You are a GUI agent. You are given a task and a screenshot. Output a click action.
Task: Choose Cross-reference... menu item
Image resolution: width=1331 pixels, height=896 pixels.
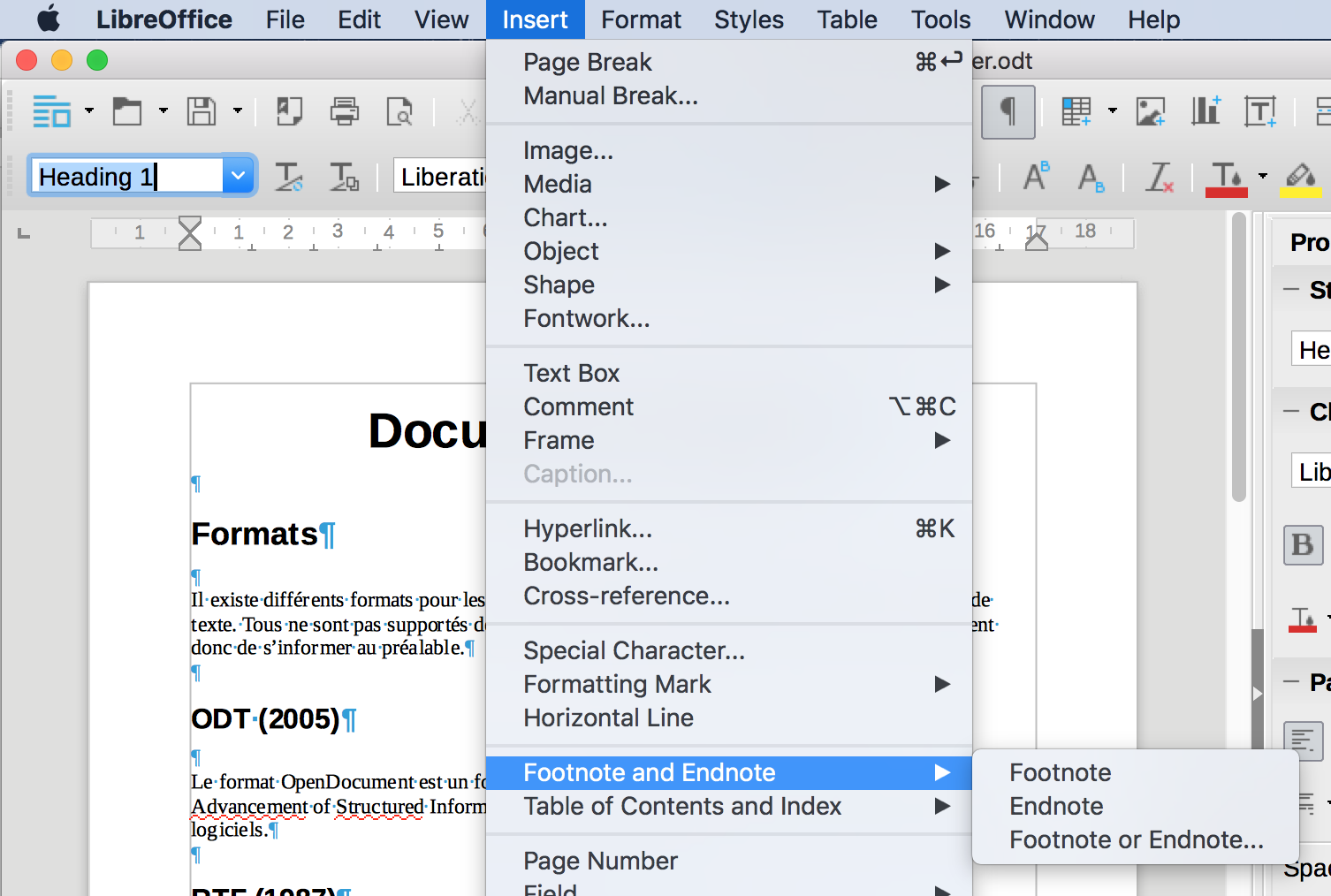(x=729, y=596)
